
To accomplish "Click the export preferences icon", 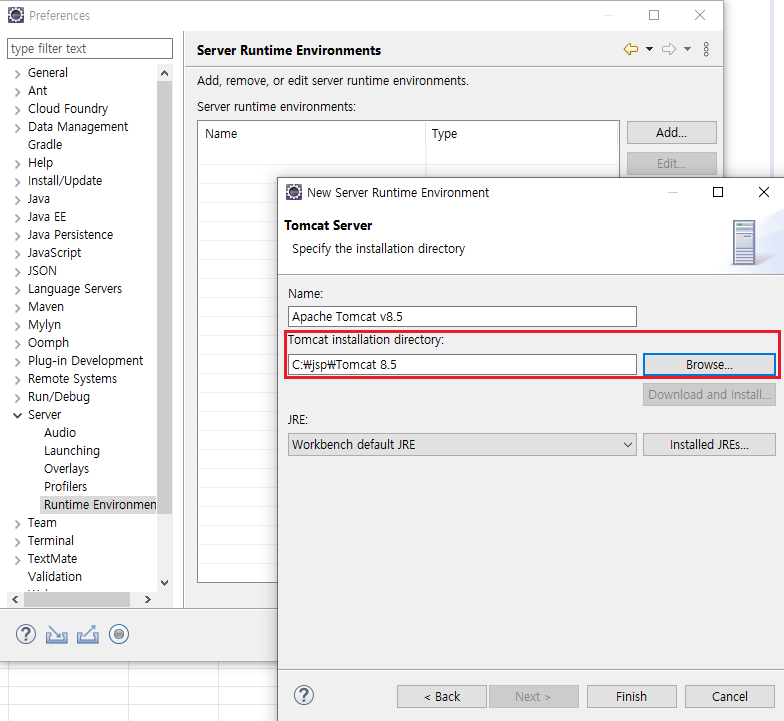I will [88, 635].
